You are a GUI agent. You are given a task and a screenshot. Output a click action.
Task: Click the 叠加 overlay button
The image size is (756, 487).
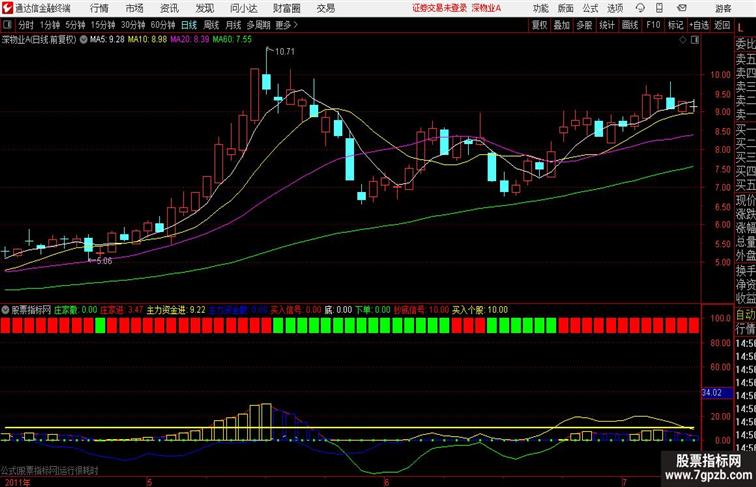point(562,25)
